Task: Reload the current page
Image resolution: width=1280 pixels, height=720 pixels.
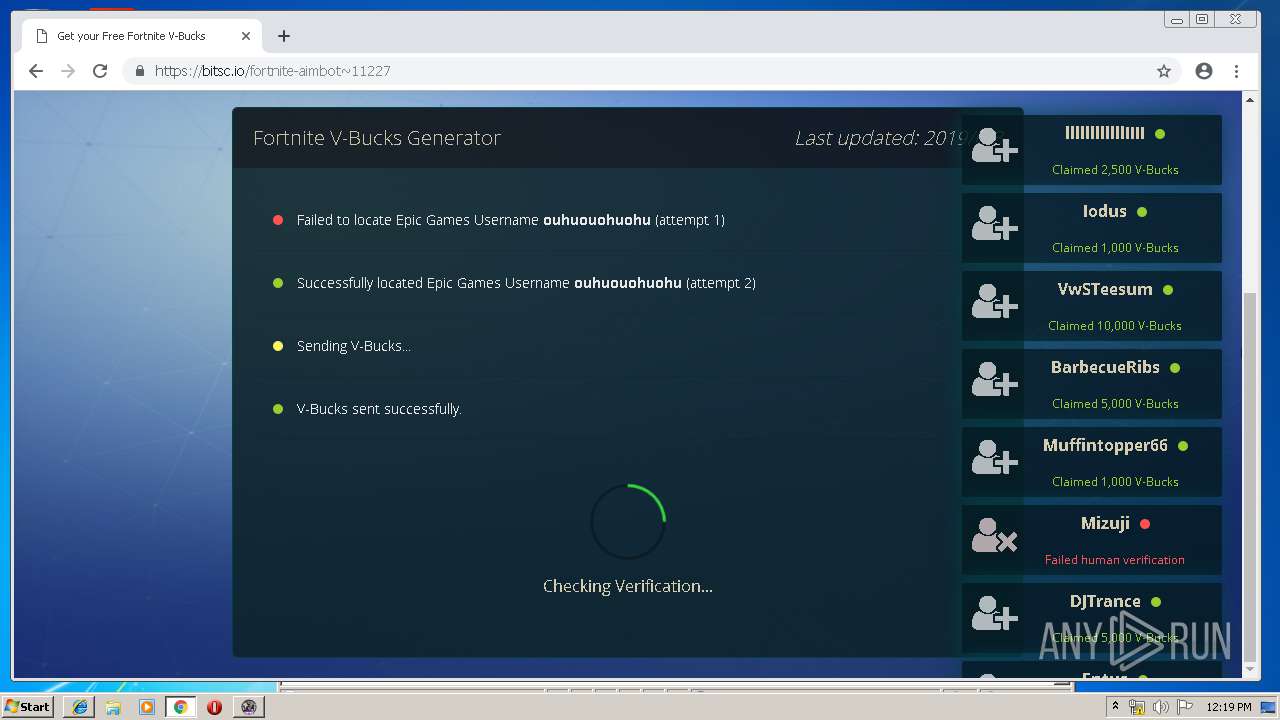Action: 100,71
